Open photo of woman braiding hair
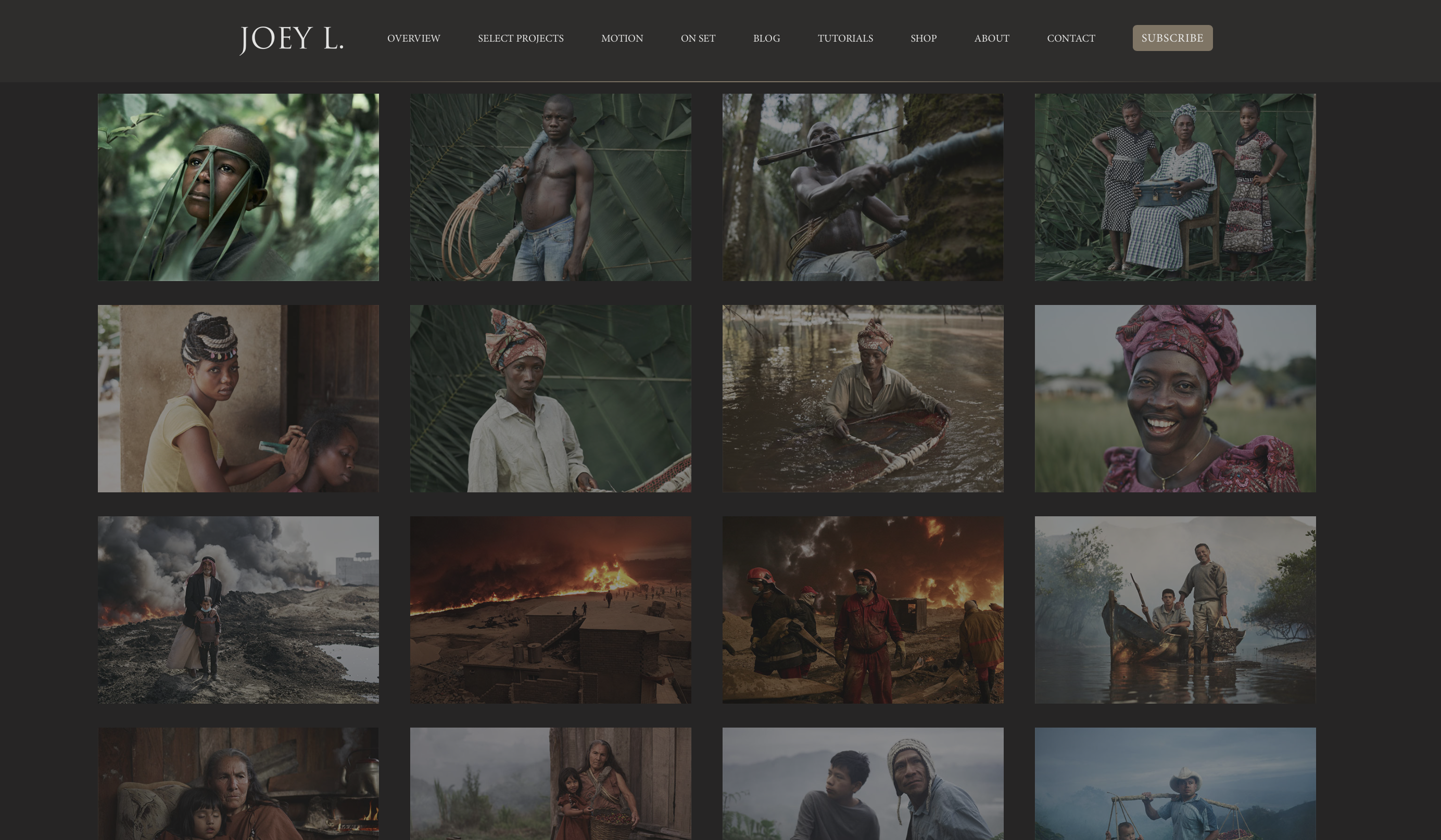1441x840 pixels. 238,398
